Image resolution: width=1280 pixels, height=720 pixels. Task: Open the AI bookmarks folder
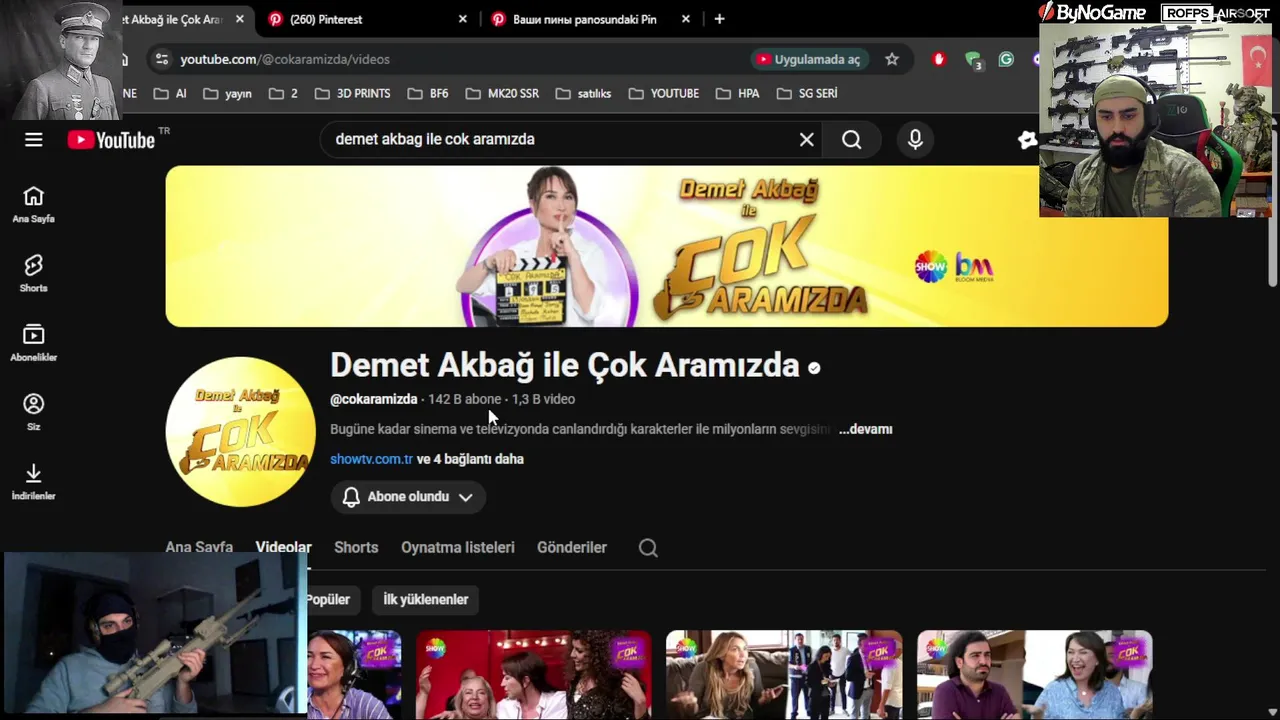169,93
